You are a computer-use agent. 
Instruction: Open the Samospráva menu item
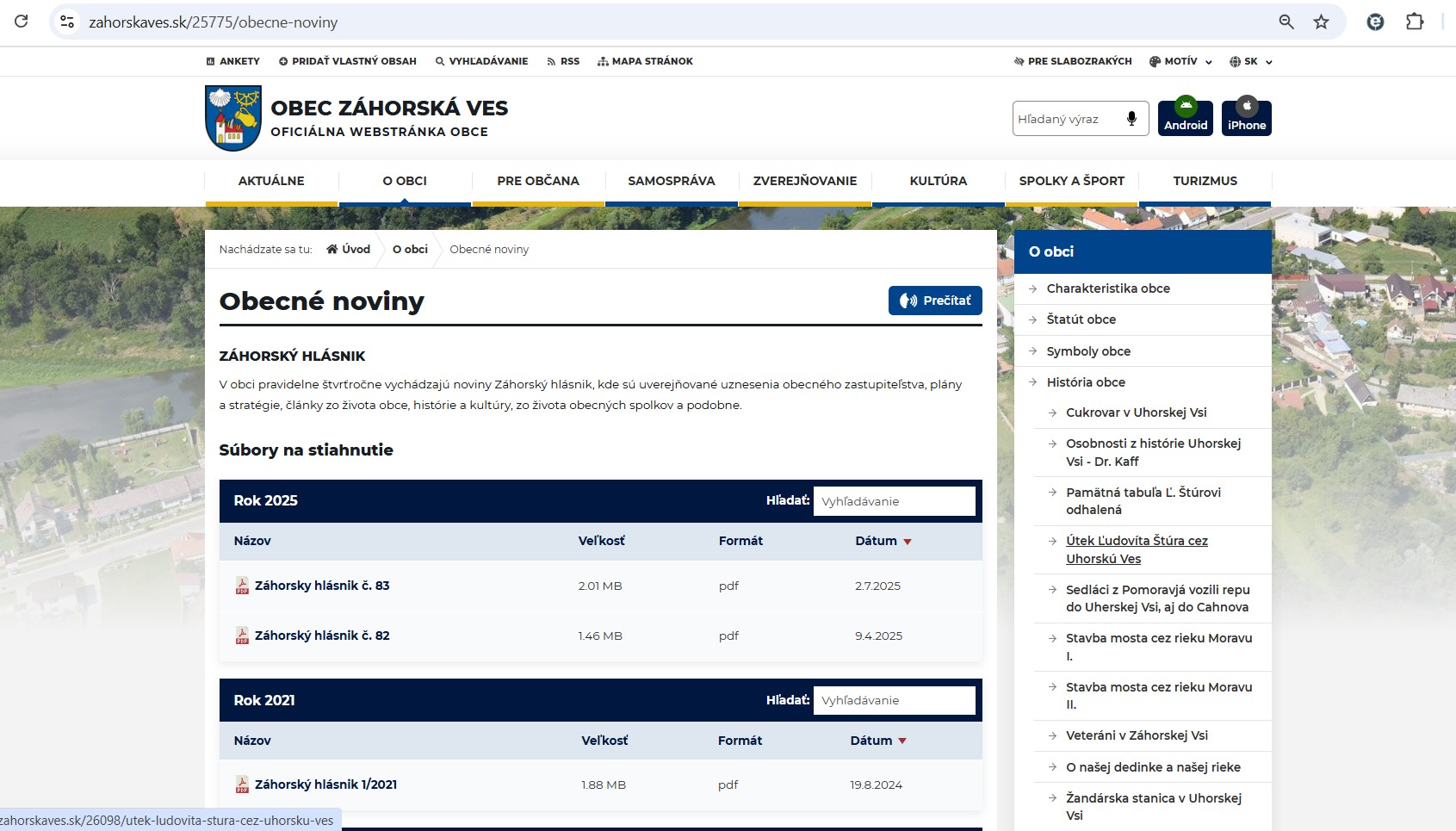671,181
